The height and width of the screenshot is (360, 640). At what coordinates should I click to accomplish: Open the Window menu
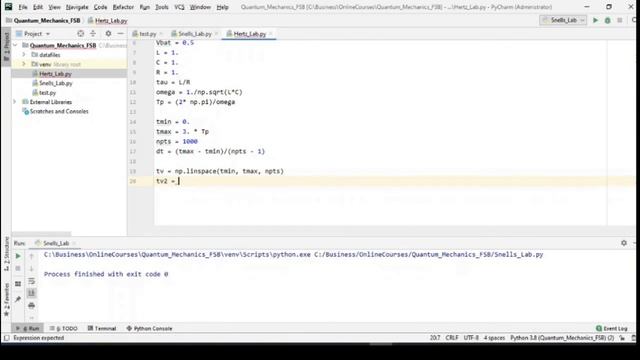click(x=200, y=7)
